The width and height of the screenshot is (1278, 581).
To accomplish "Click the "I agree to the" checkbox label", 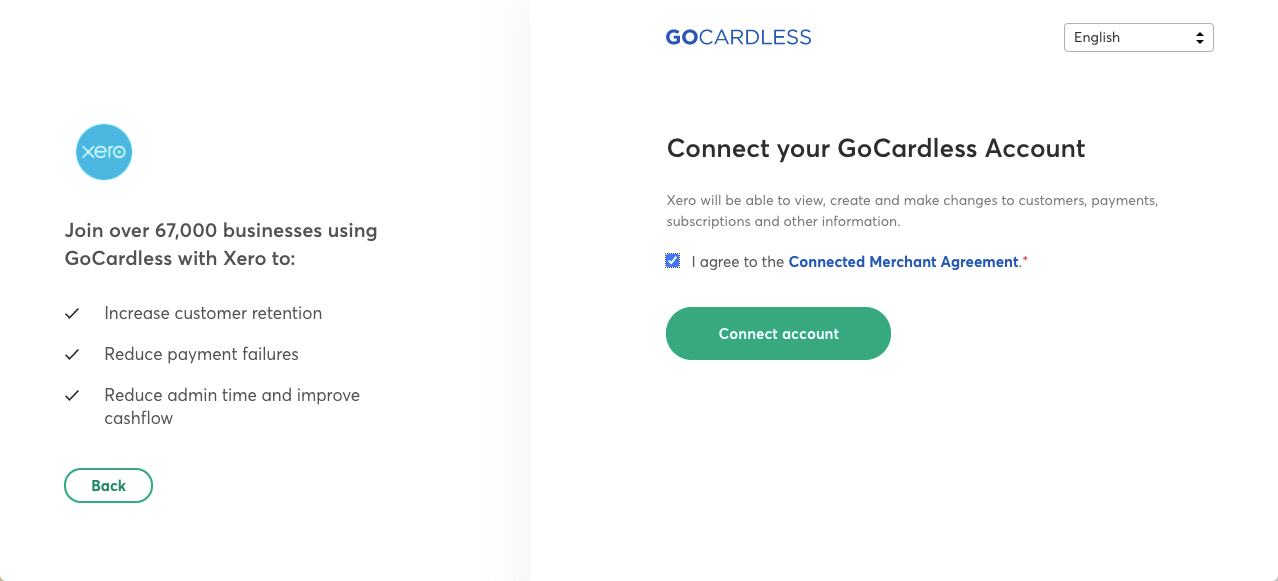I will coord(738,262).
